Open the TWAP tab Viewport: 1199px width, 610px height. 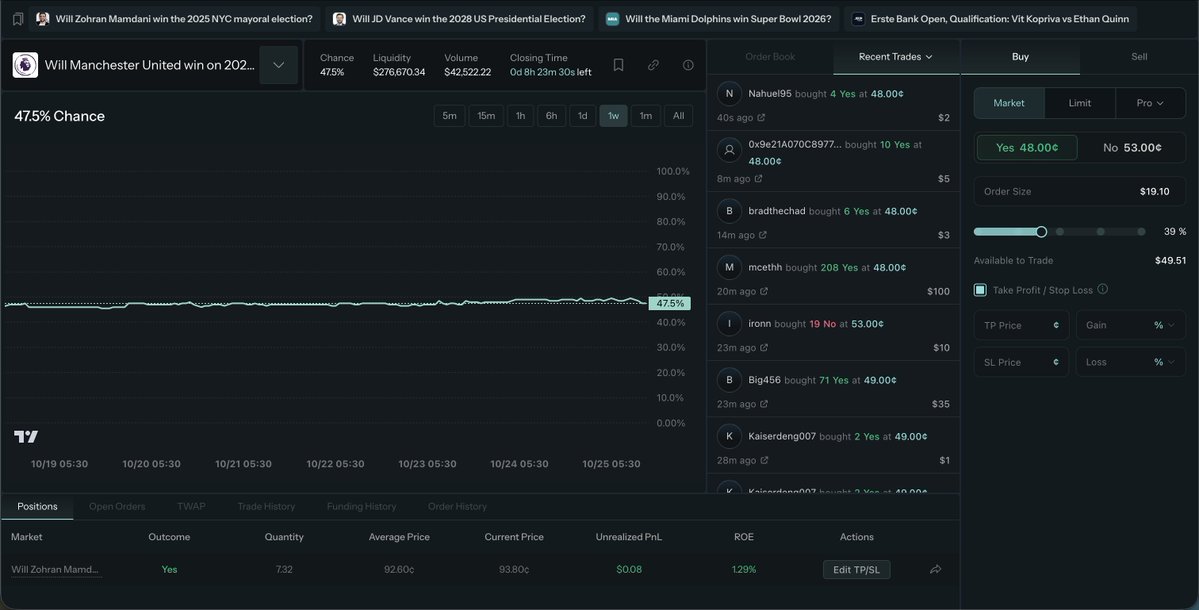click(x=191, y=507)
